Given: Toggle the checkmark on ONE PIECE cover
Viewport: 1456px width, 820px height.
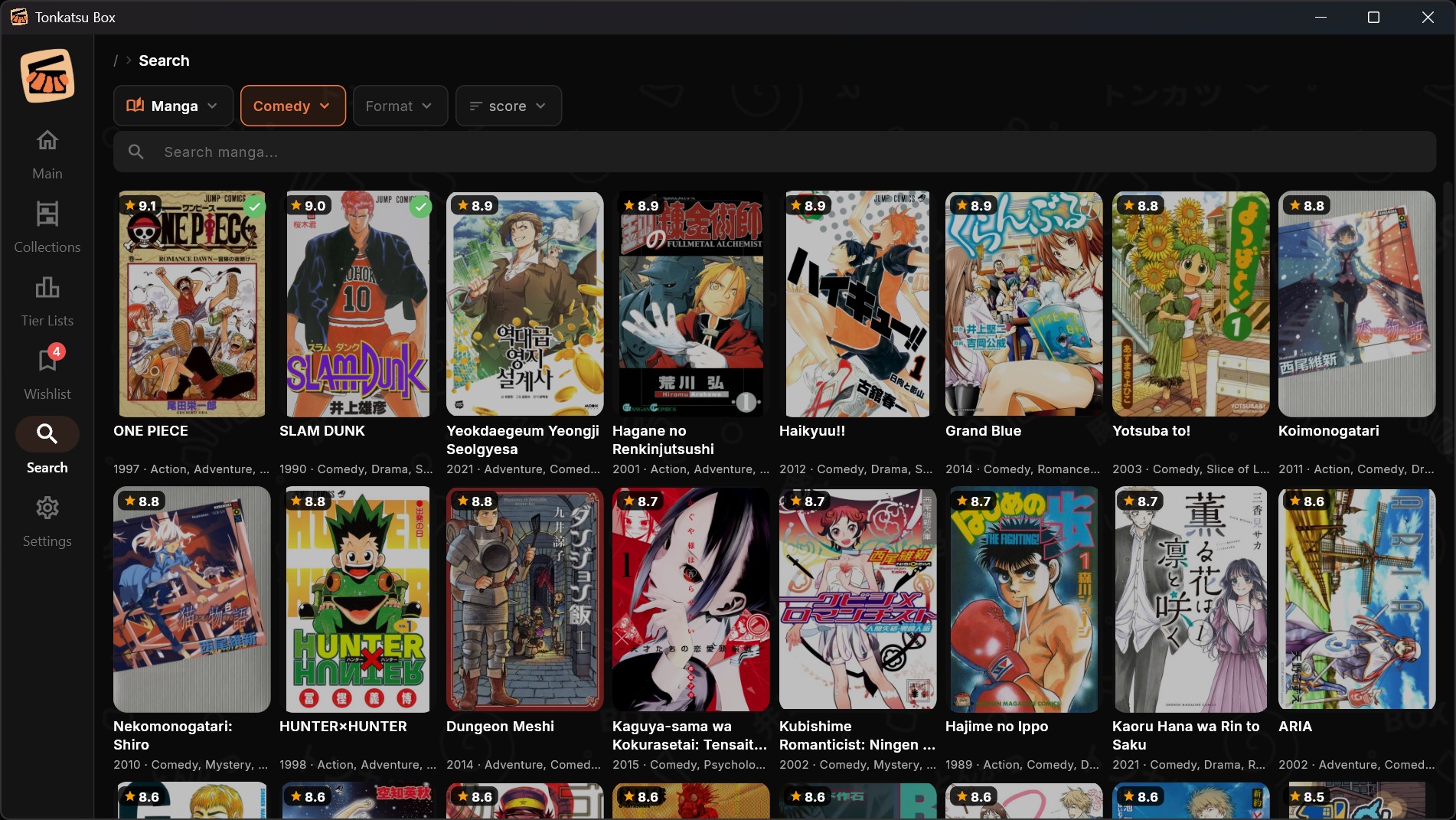Looking at the screenshot, I should [x=253, y=207].
